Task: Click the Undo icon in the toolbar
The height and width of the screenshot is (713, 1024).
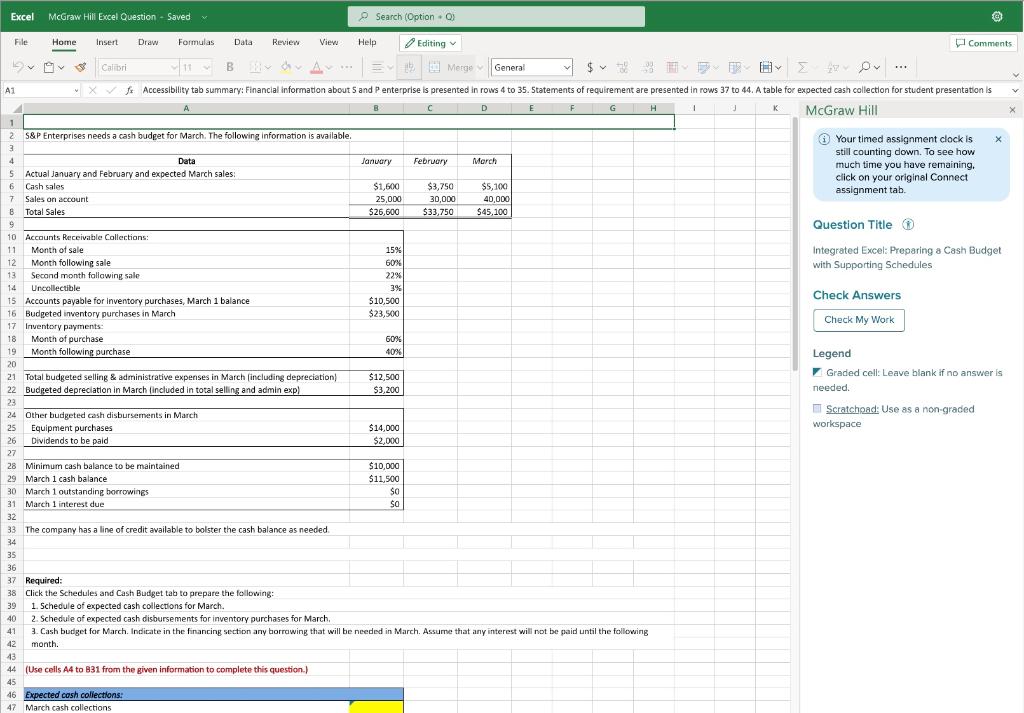Action: click(19, 67)
